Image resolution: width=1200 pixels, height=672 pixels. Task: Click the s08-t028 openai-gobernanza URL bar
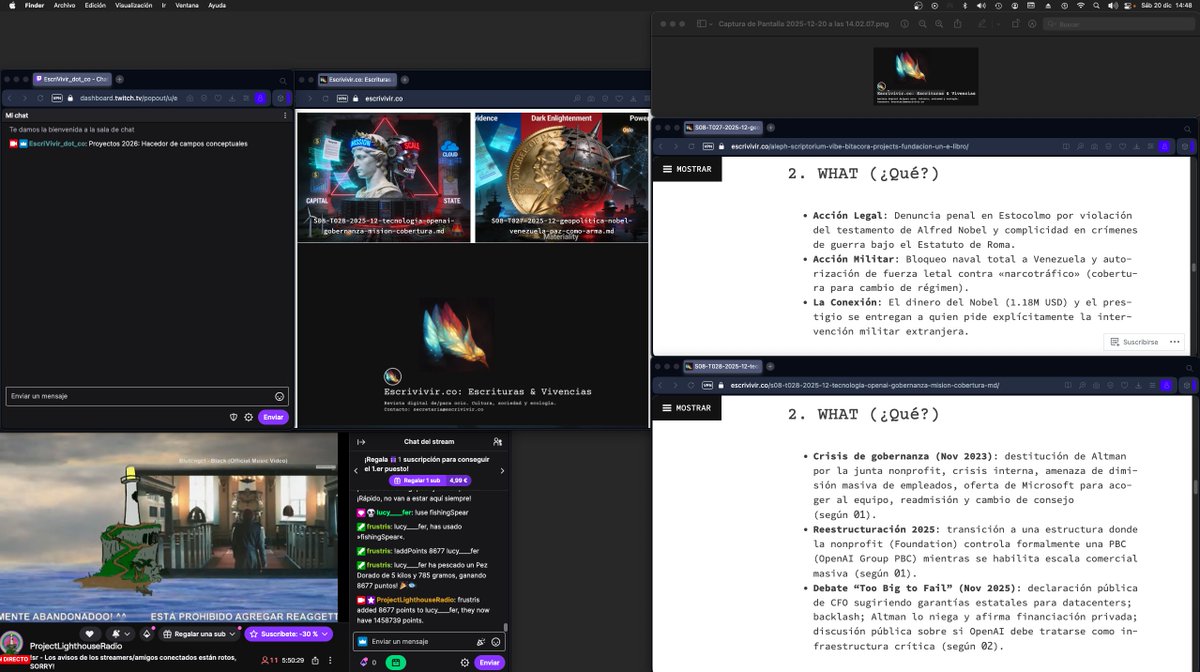coord(865,385)
